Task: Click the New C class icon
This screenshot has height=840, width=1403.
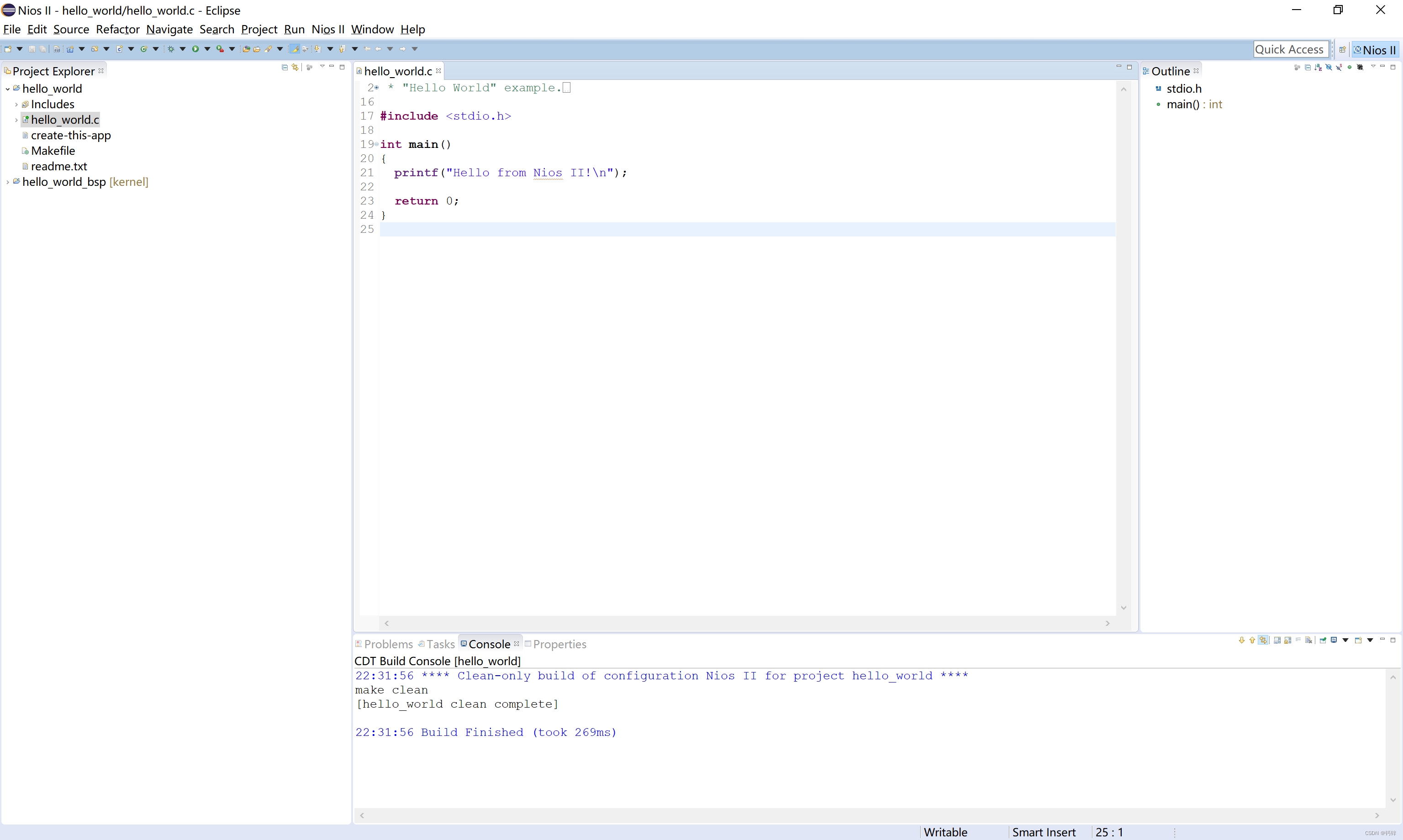Action: 144,49
